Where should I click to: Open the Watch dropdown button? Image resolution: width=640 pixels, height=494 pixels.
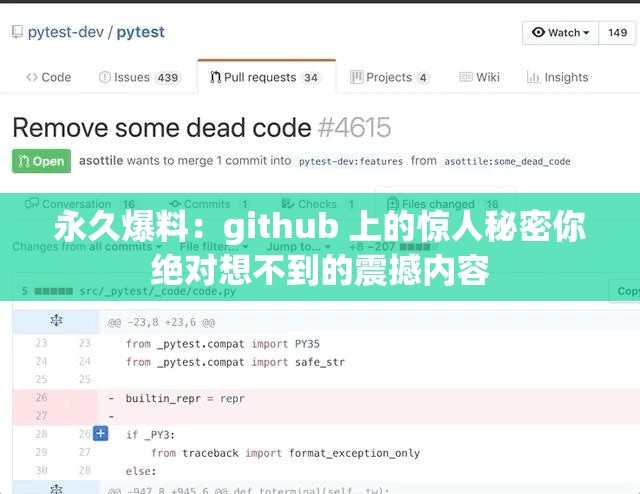pyautogui.click(x=561, y=33)
